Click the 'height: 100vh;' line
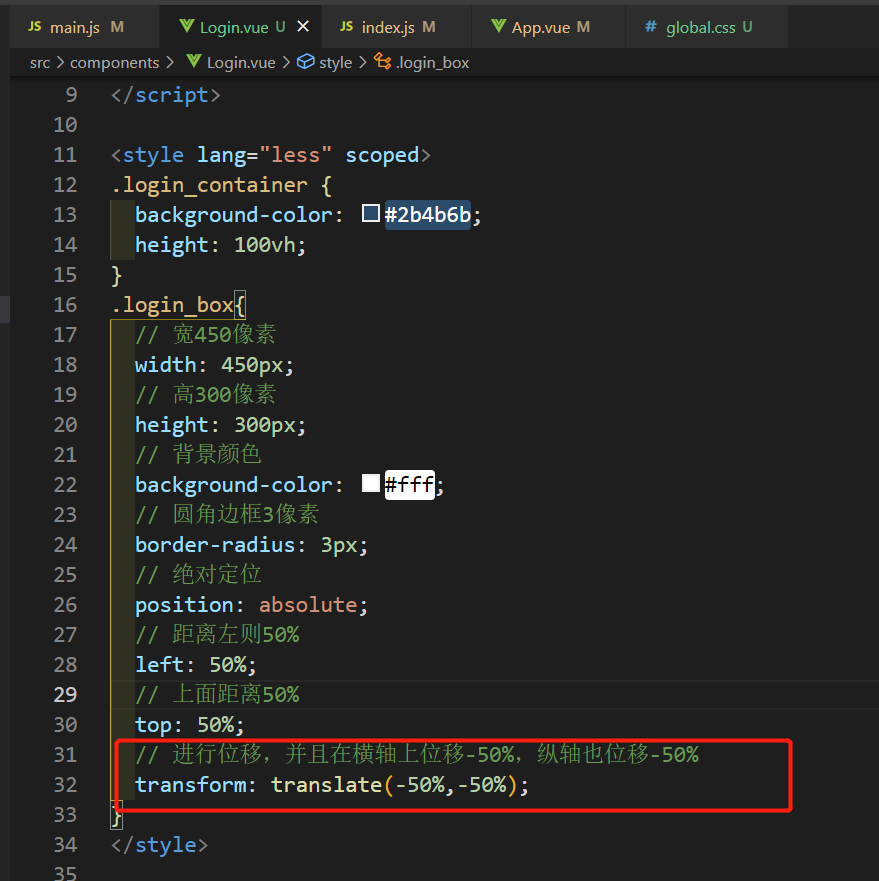 point(220,245)
